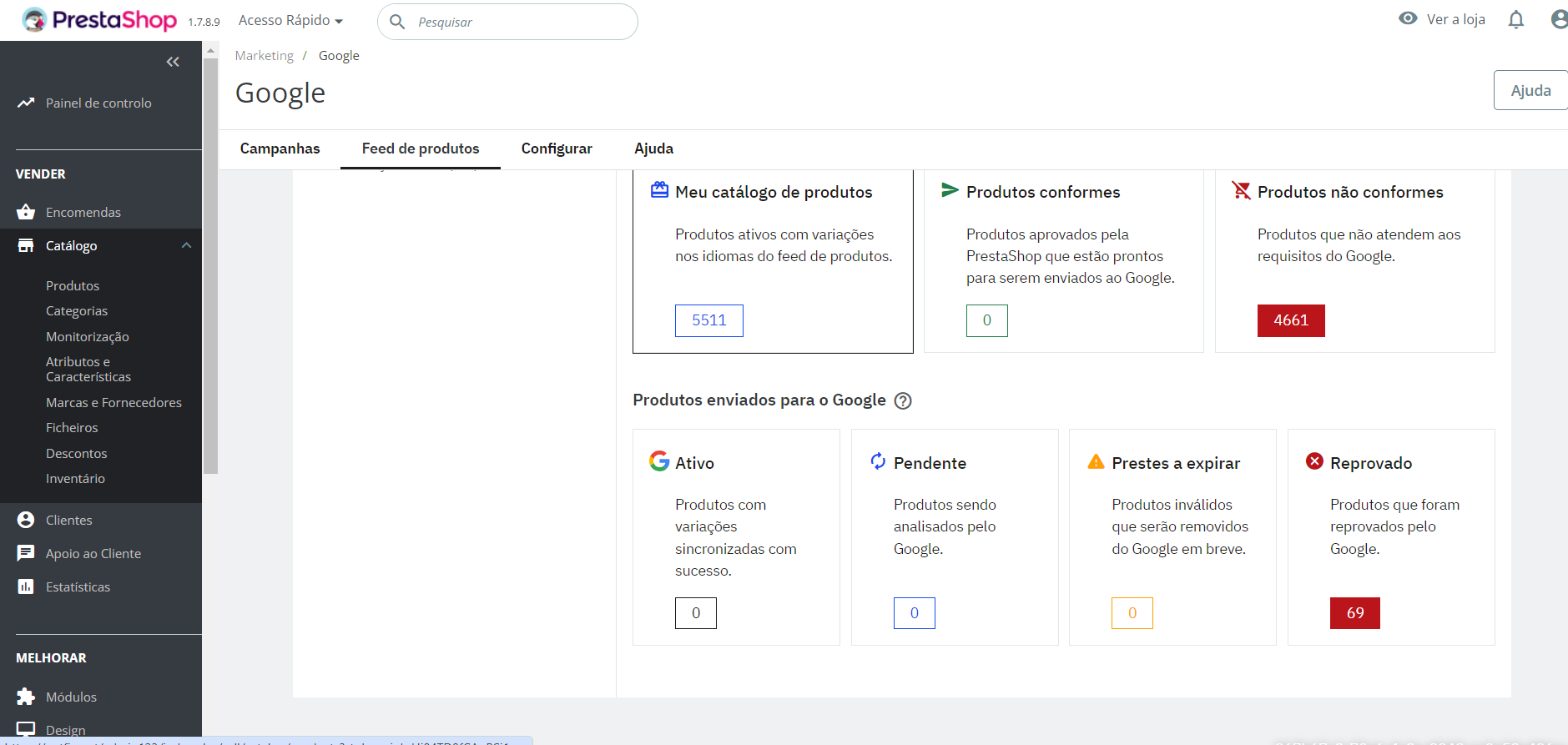Click the Módulos menu label

pyautogui.click(x=71, y=697)
